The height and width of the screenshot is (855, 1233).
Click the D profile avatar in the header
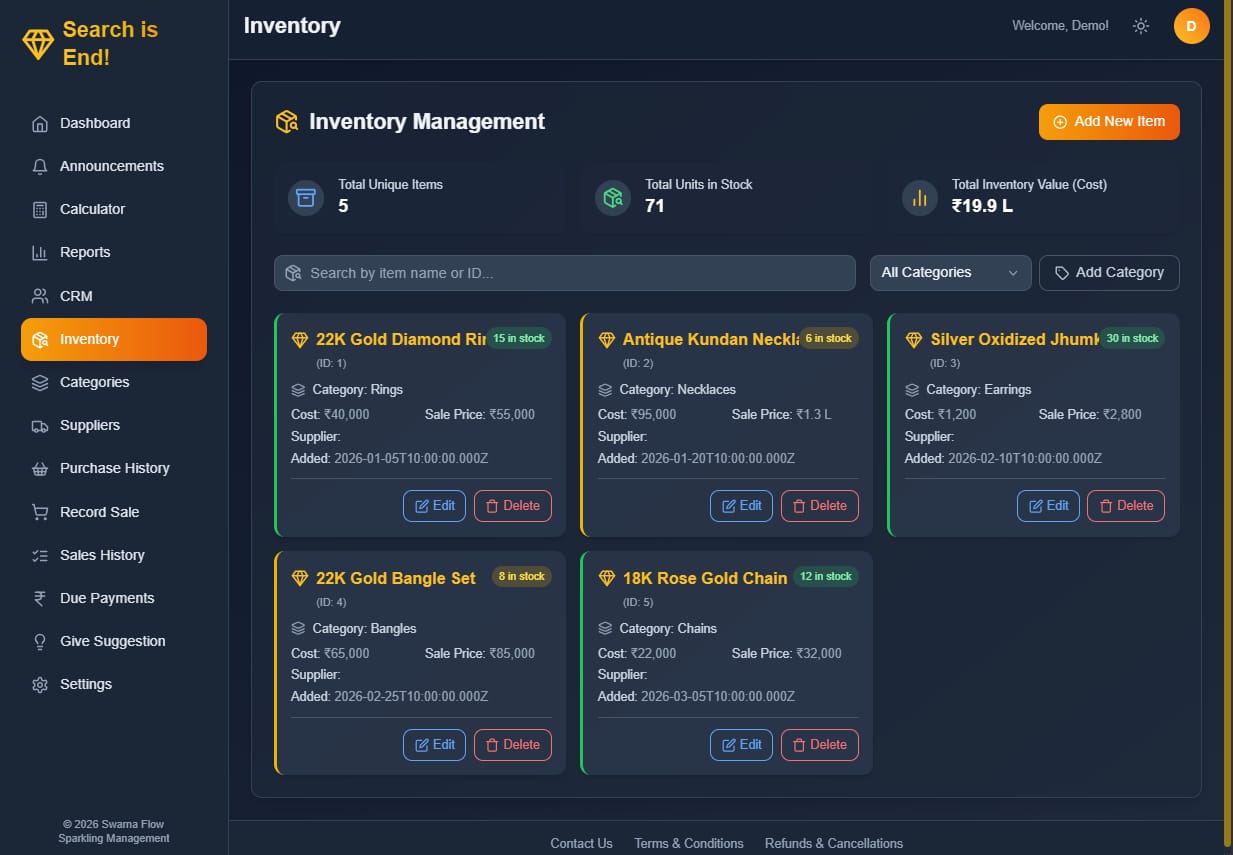[1191, 26]
